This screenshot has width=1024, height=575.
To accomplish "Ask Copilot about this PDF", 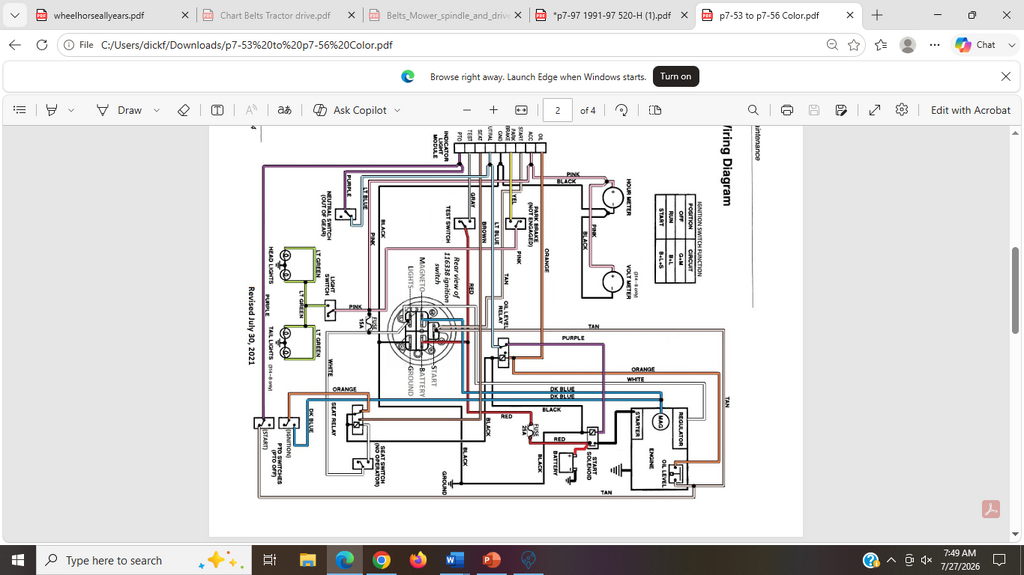I will point(350,110).
